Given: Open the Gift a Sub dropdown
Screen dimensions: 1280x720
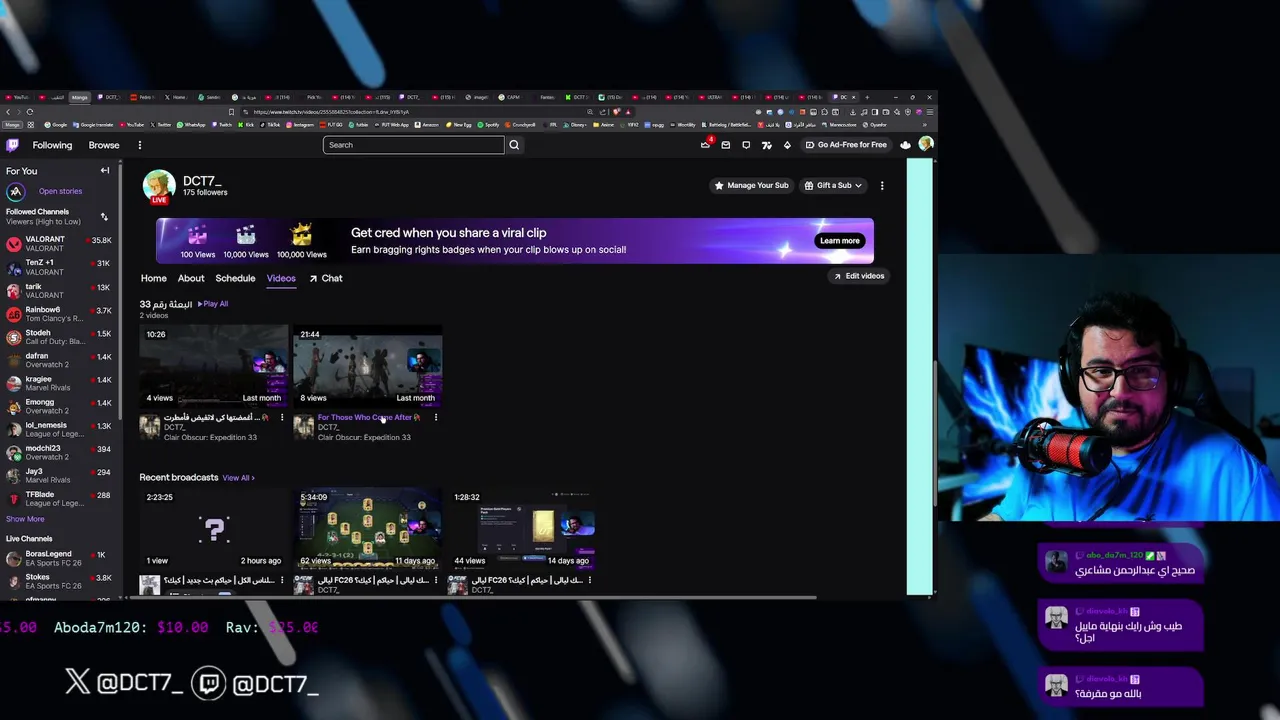Looking at the screenshot, I should tap(834, 185).
